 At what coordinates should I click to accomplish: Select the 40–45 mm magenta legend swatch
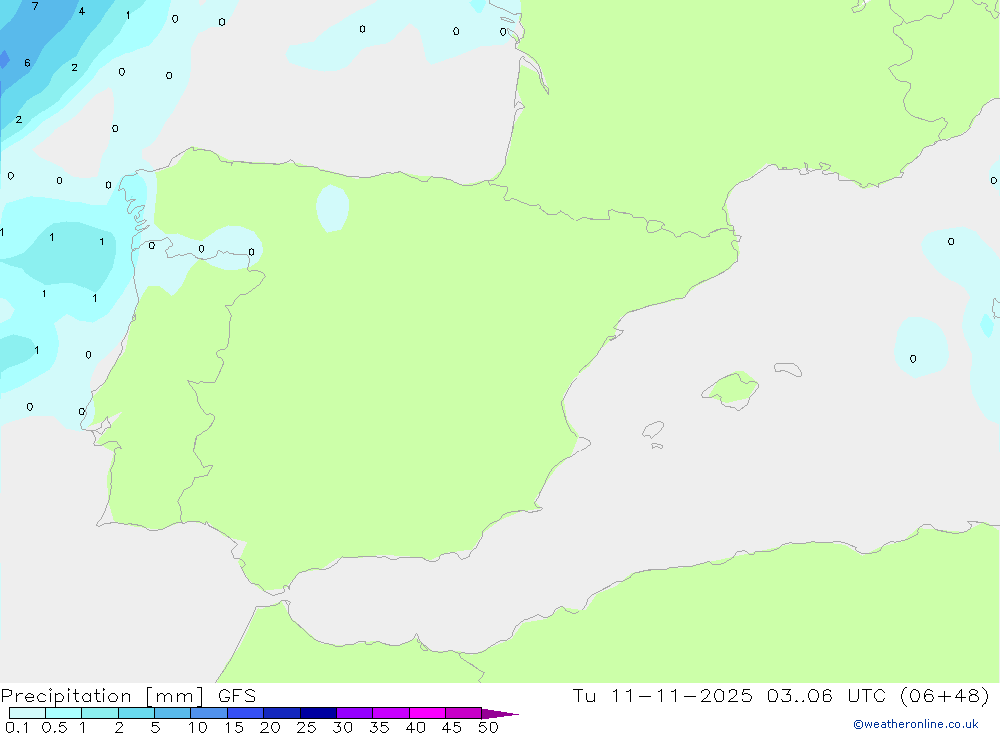[427, 713]
